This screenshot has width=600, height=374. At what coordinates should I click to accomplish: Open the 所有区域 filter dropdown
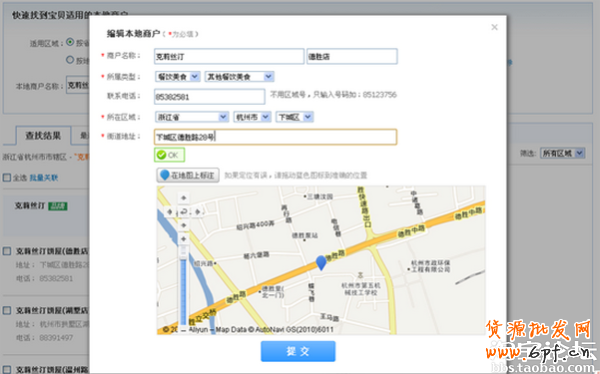562,153
